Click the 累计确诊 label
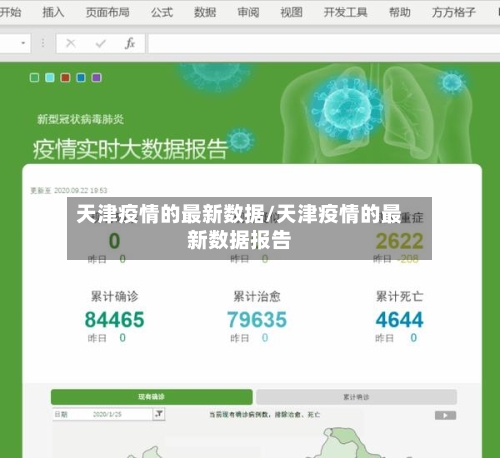This screenshot has width=500, height=458. [114, 296]
